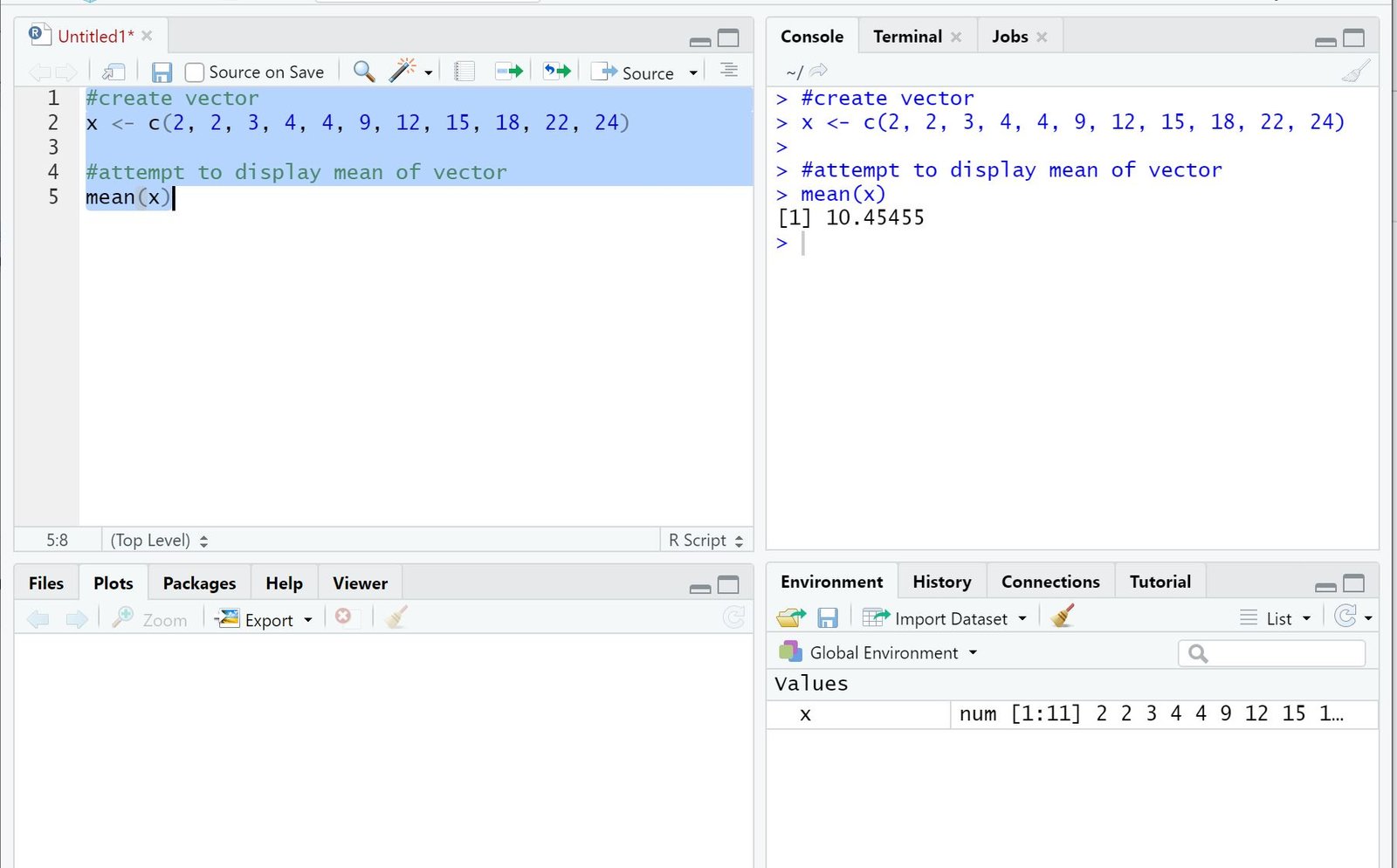Toggle Source on Save checkbox
Screen dimensions: 1397x868
[x=195, y=72]
